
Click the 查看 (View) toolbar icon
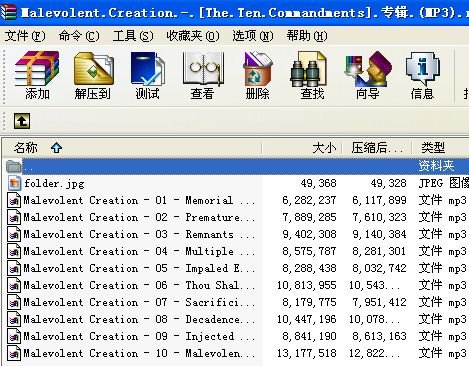point(202,75)
